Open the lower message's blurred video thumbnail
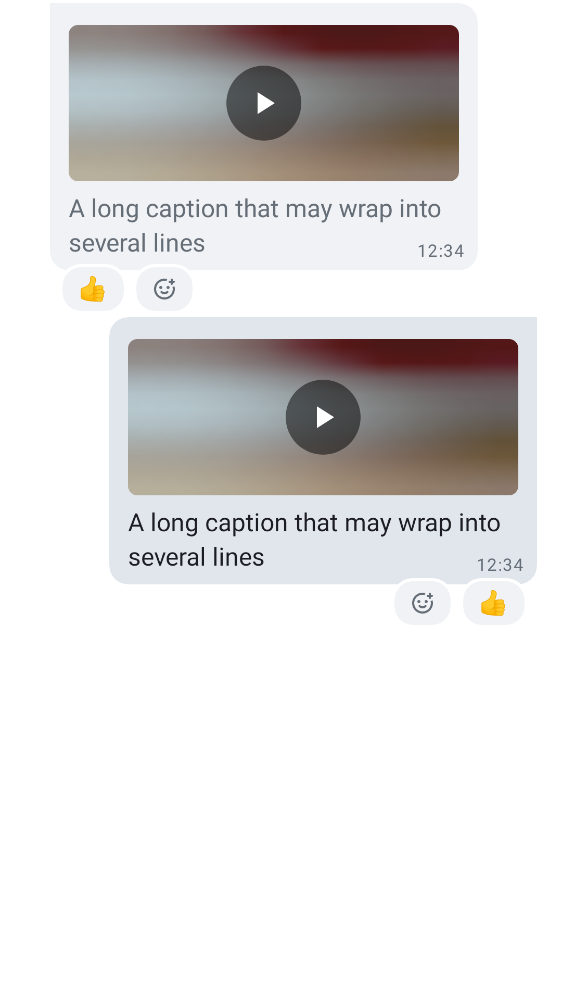562x1000 pixels. click(323, 417)
